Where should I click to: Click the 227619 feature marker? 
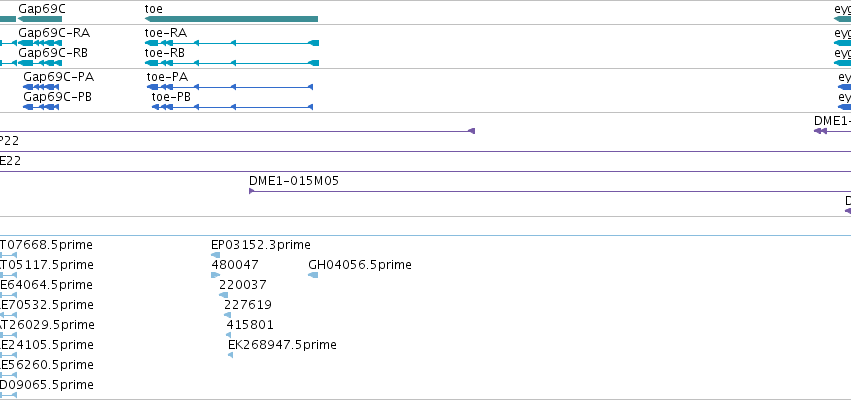227,315
